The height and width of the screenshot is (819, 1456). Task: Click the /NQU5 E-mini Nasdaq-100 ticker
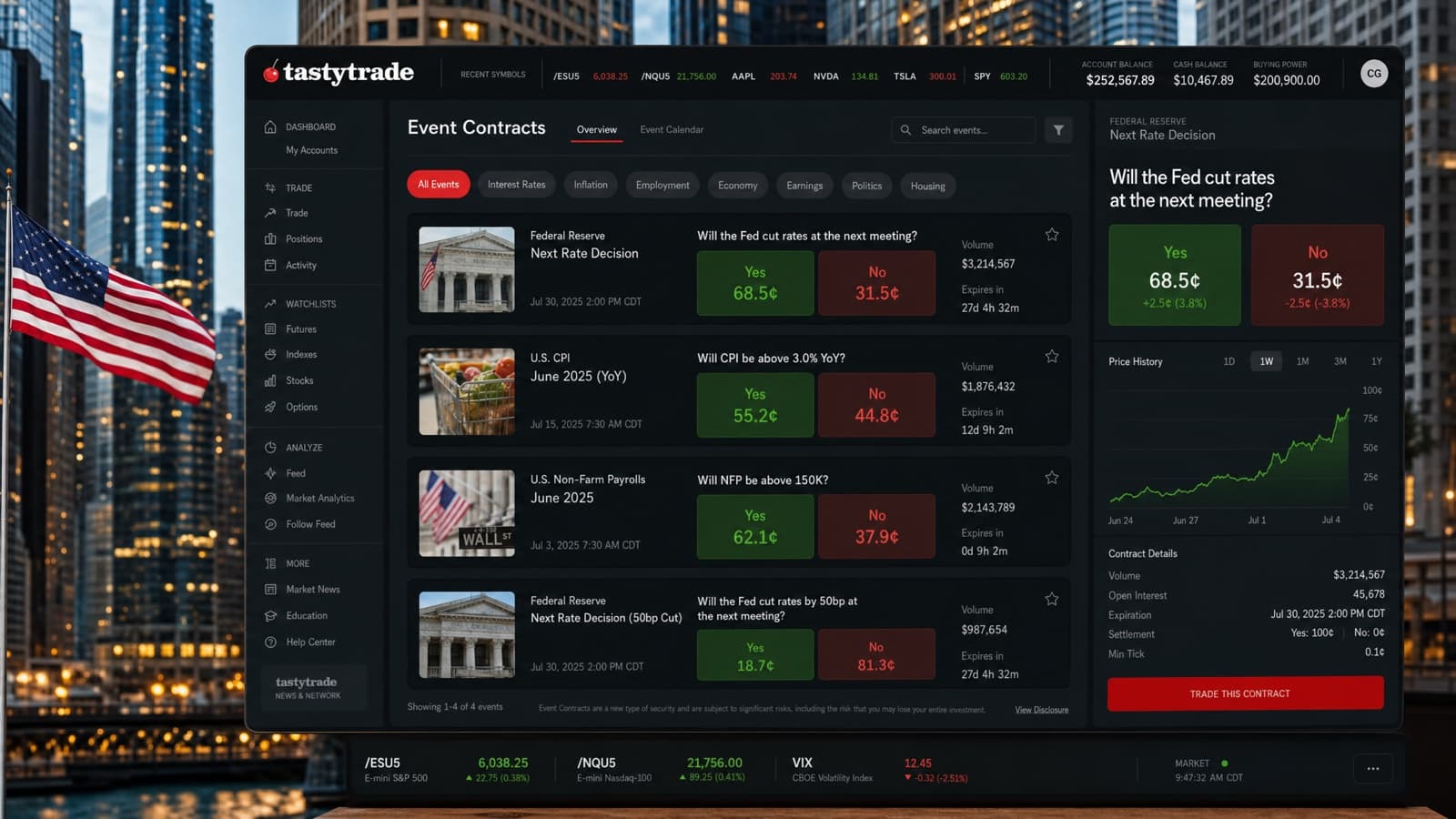click(x=662, y=770)
